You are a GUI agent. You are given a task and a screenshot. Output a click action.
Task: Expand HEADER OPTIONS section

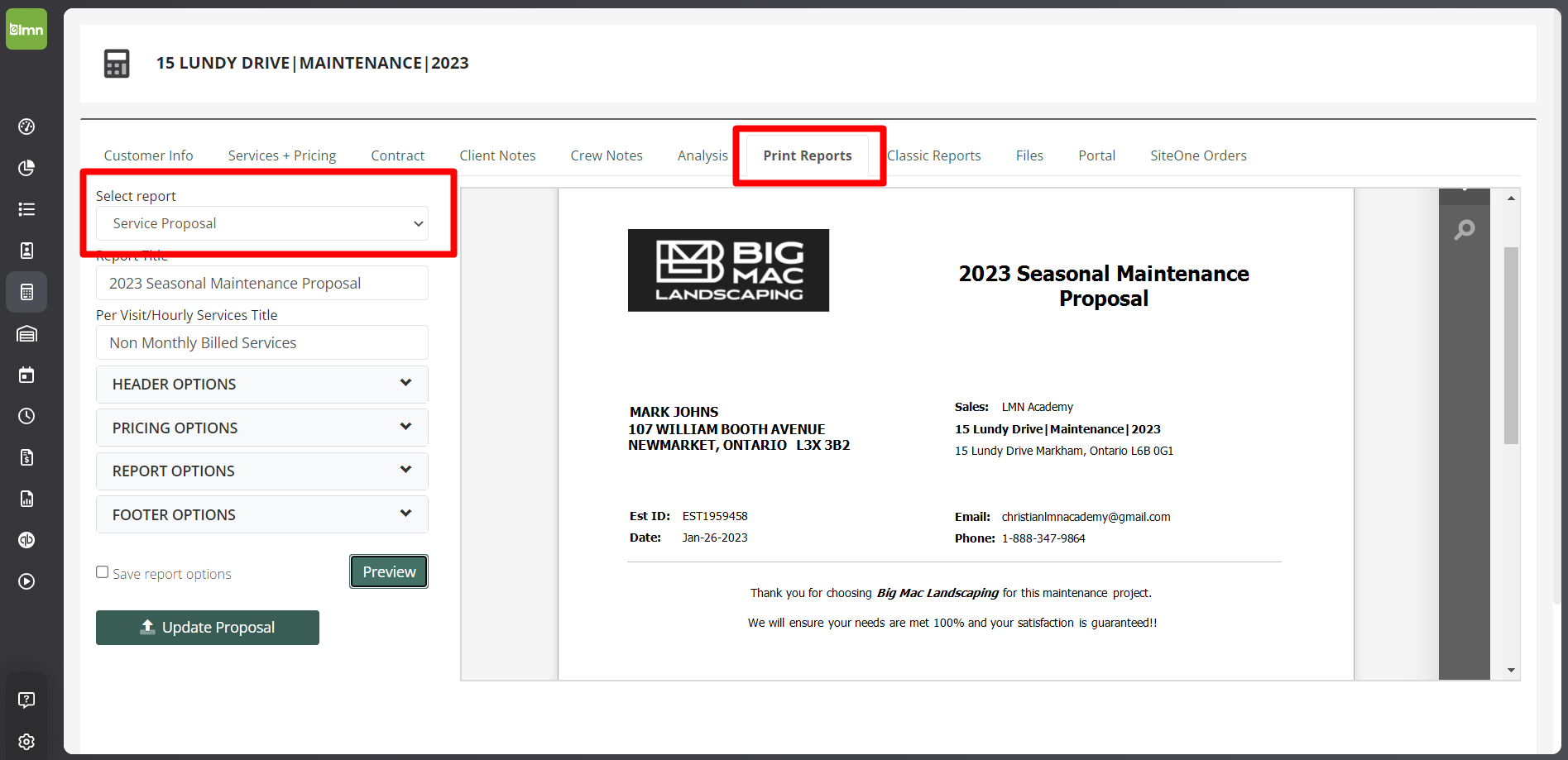pyautogui.click(x=262, y=385)
